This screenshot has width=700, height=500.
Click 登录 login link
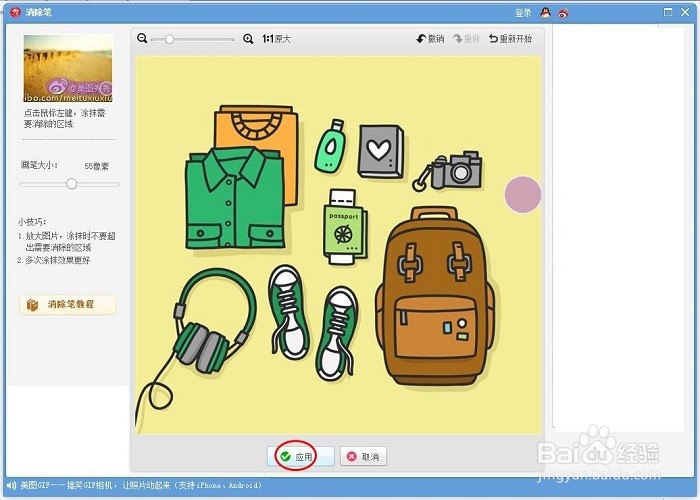(x=523, y=13)
